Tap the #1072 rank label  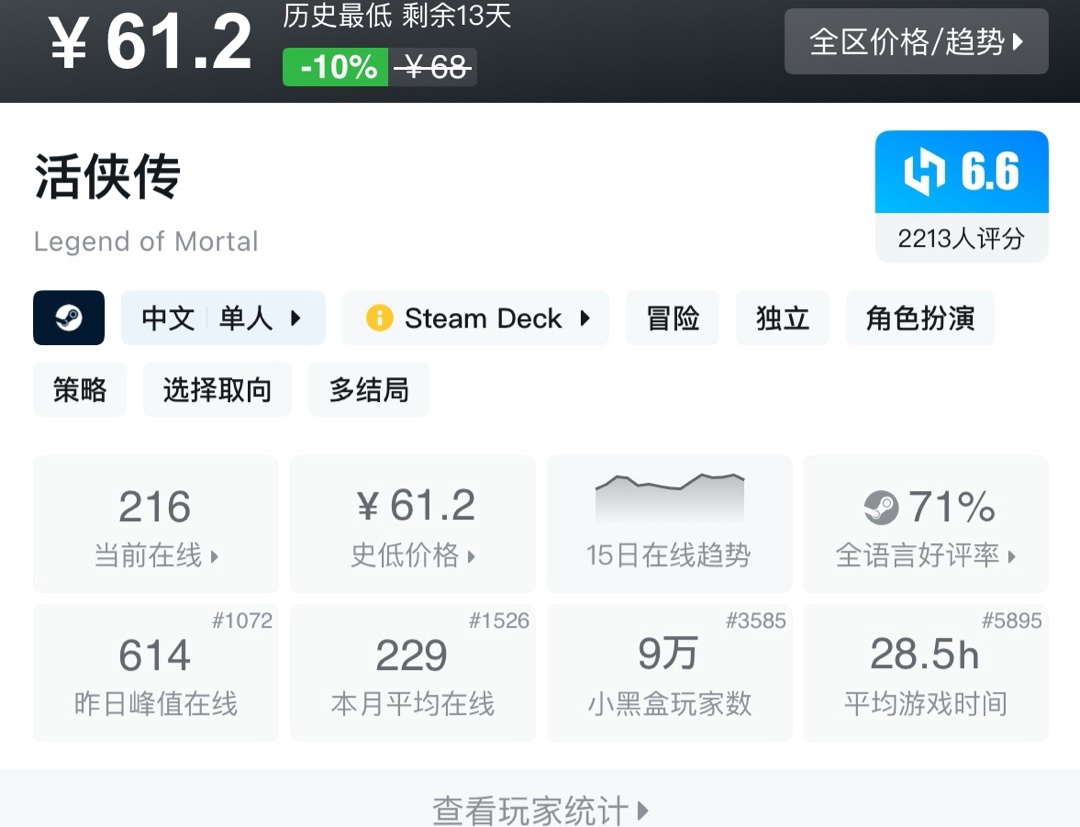tap(242, 620)
